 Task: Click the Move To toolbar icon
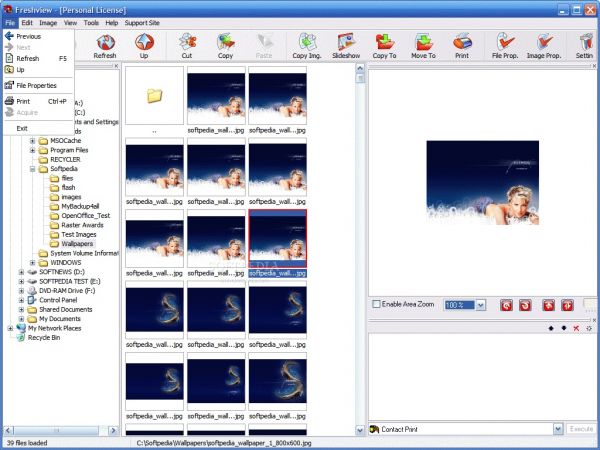pyautogui.click(x=424, y=46)
